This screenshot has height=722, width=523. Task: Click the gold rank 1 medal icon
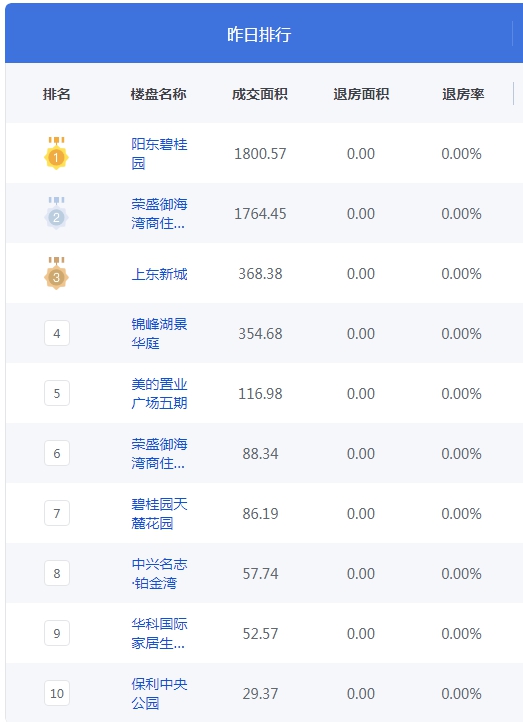pyautogui.click(x=57, y=153)
